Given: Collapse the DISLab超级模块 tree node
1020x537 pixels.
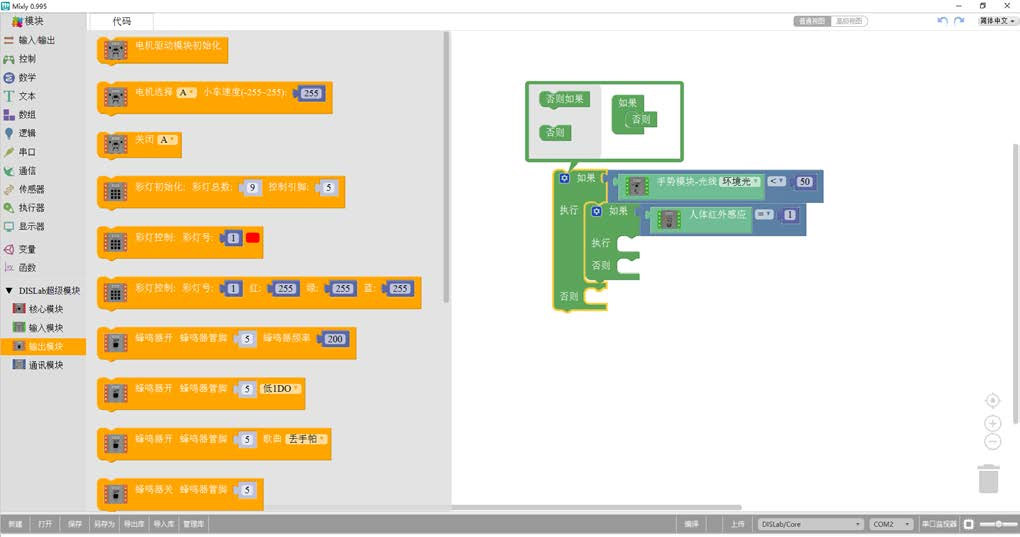Looking at the screenshot, I should click(9, 291).
